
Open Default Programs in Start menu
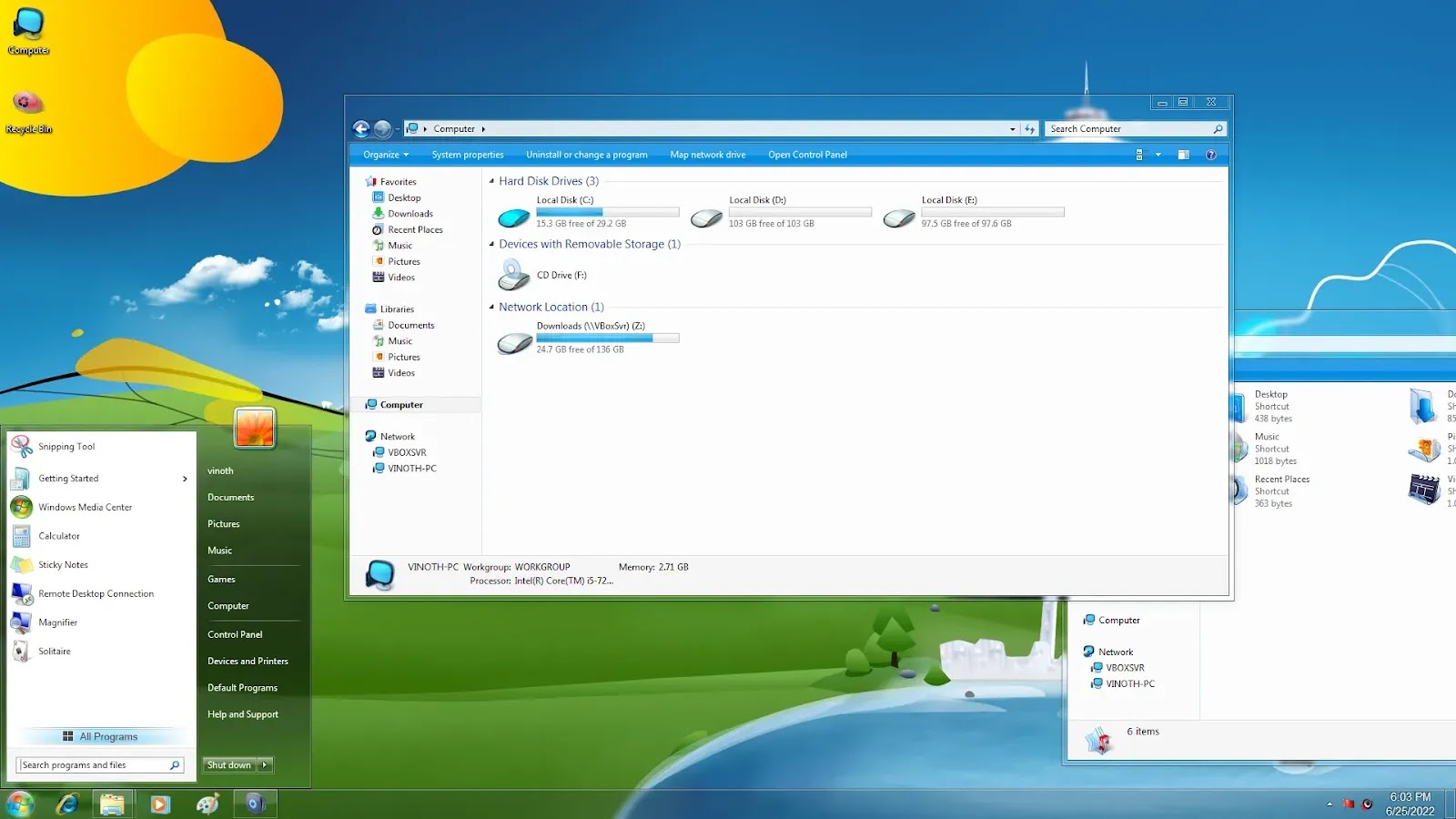click(242, 688)
